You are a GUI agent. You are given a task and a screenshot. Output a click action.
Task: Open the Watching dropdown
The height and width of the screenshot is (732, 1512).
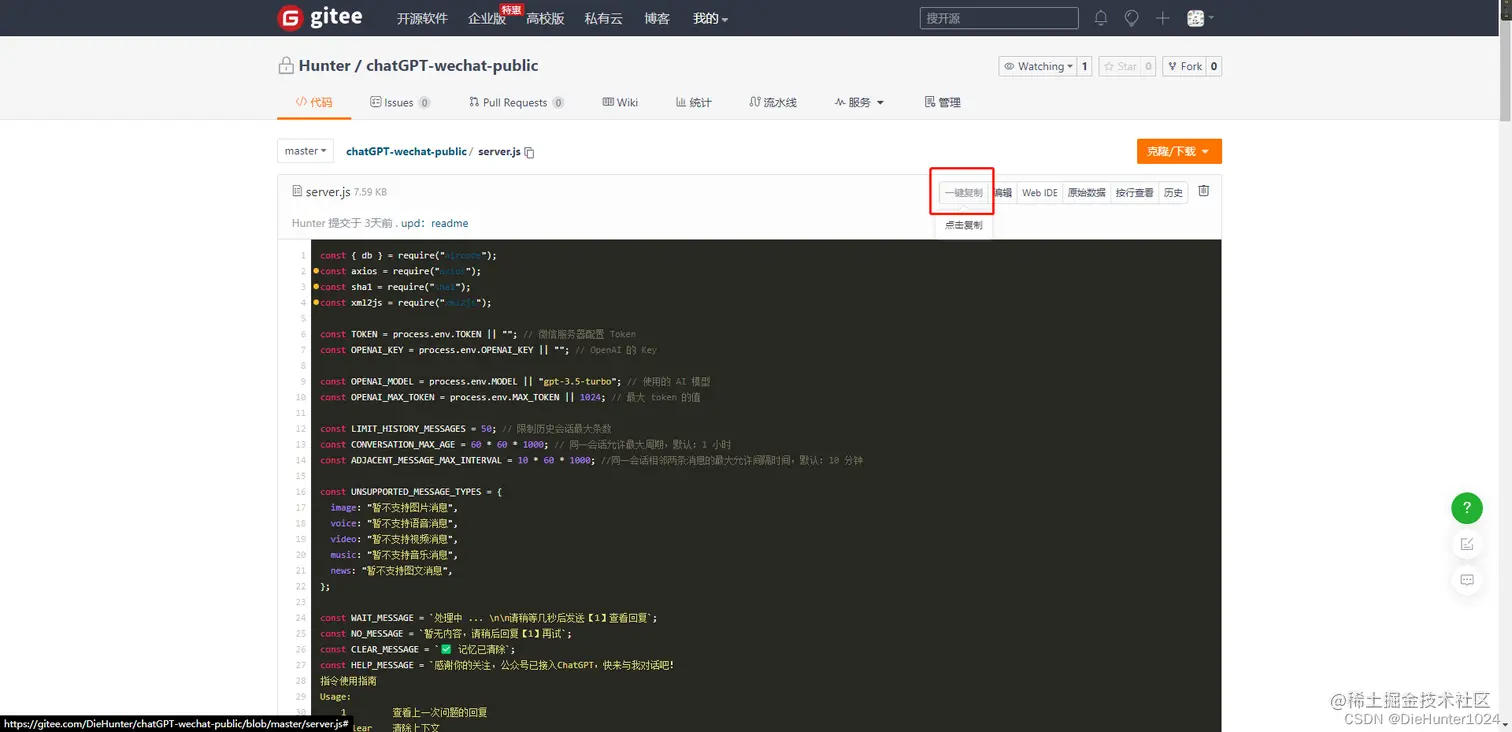pyautogui.click(x=1038, y=66)
